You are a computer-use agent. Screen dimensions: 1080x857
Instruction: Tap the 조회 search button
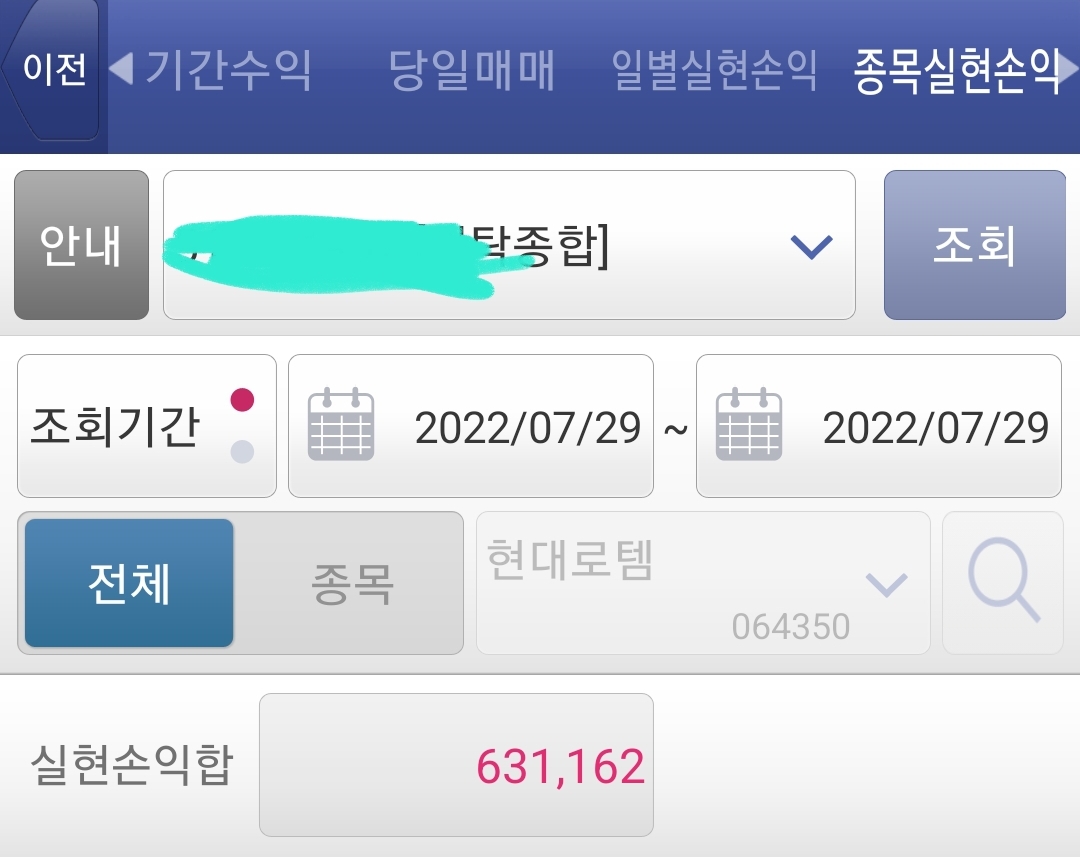pyautogui.click(x=975, y=245)
